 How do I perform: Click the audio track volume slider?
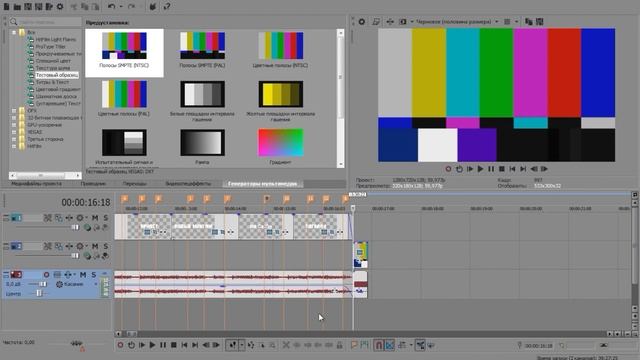(42, 284)
